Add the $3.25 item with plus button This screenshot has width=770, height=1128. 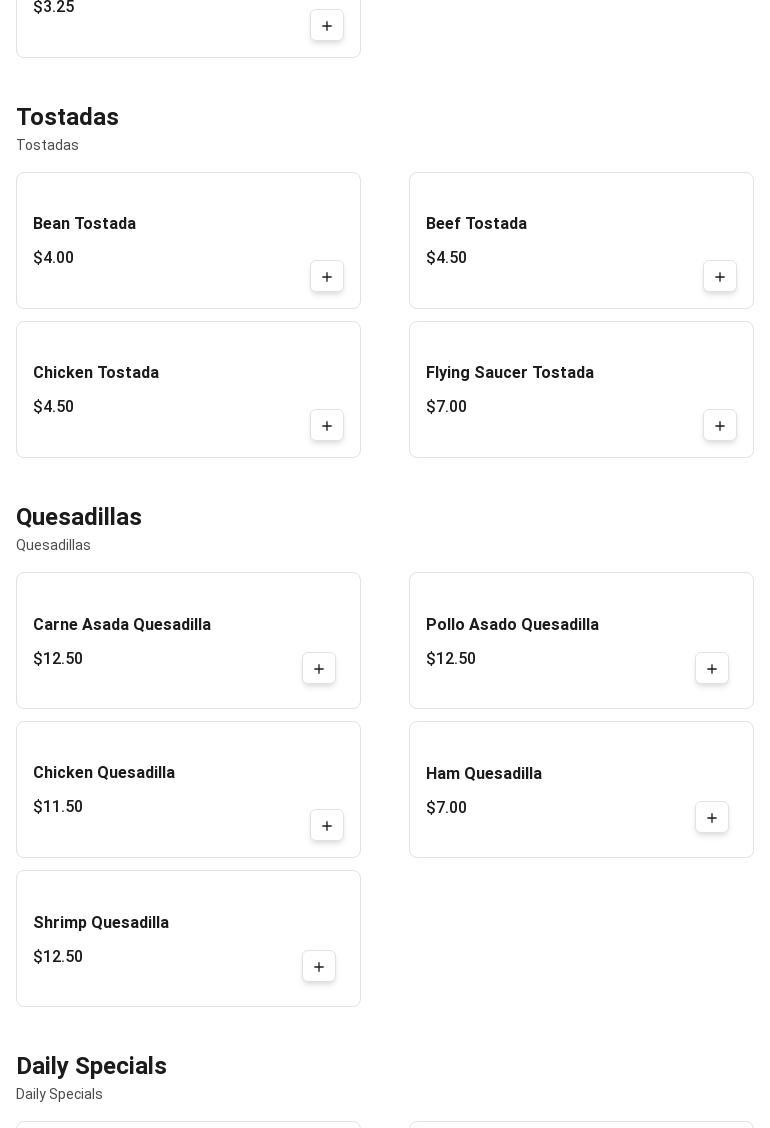[327, 26]
